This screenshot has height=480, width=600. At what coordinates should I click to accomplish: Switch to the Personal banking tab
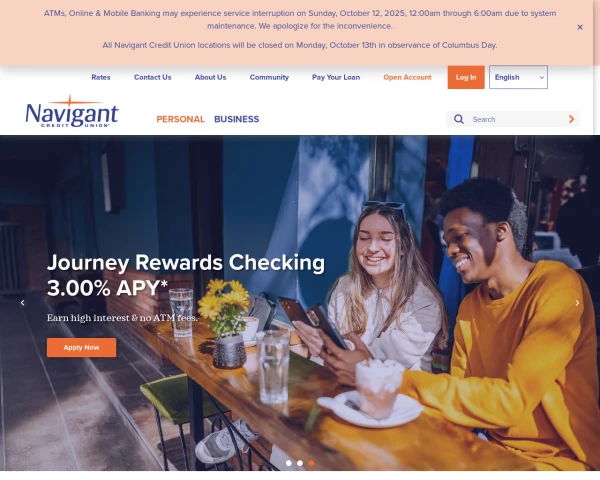[181, 119]
